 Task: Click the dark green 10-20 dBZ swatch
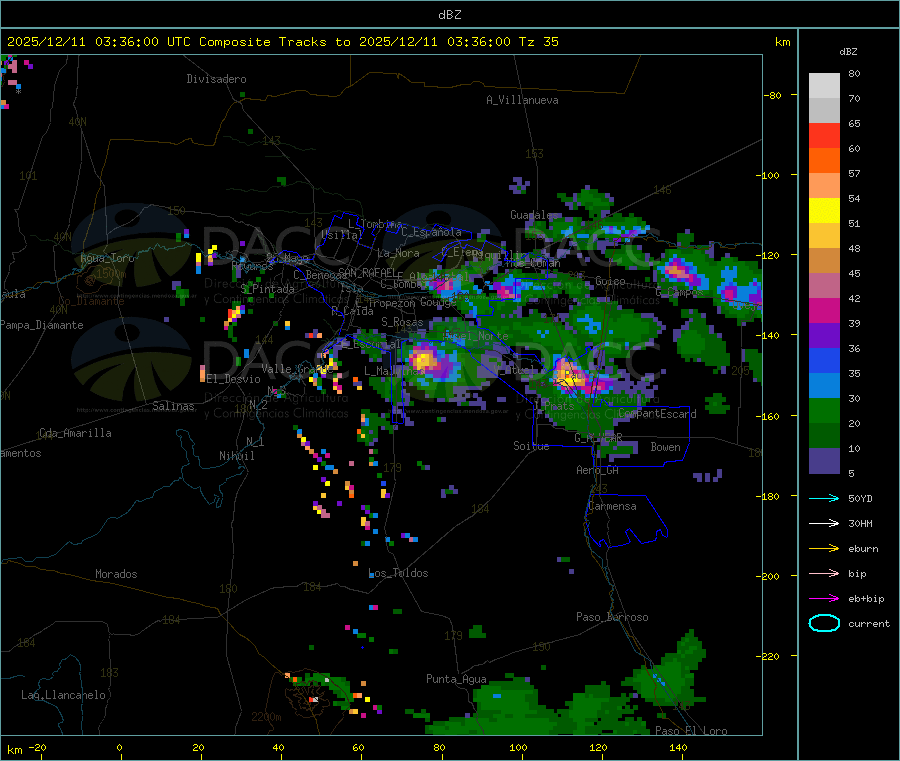(824, 436)
